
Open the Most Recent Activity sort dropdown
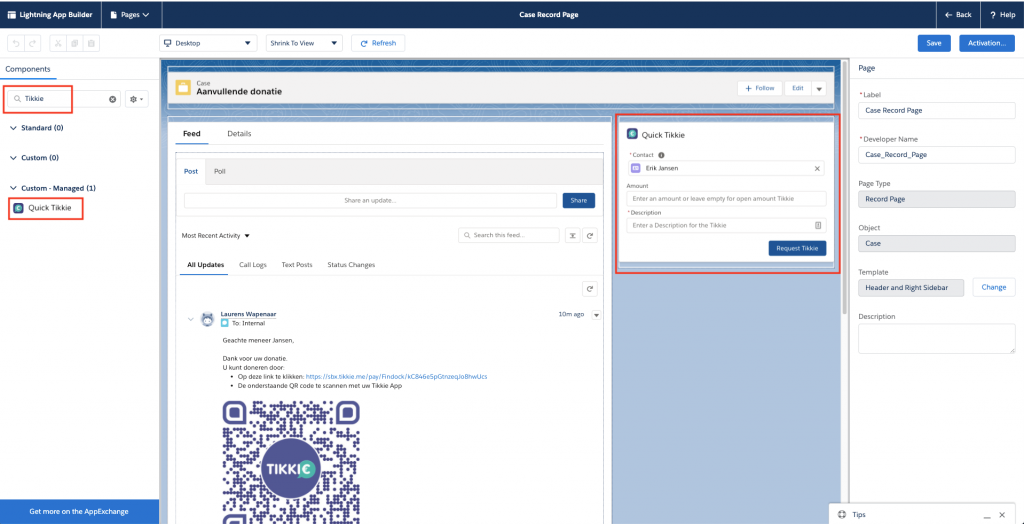coord(216,236)
